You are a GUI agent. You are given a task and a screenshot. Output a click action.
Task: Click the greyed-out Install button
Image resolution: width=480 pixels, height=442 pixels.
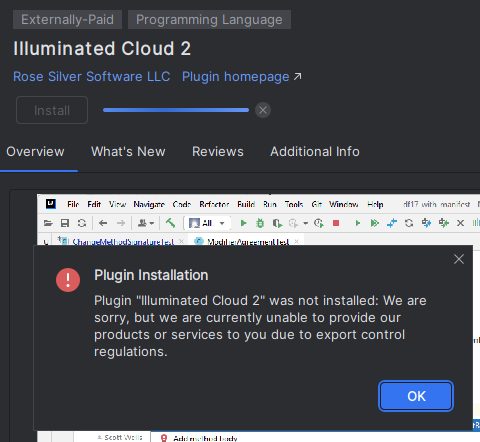coord(52,110)
